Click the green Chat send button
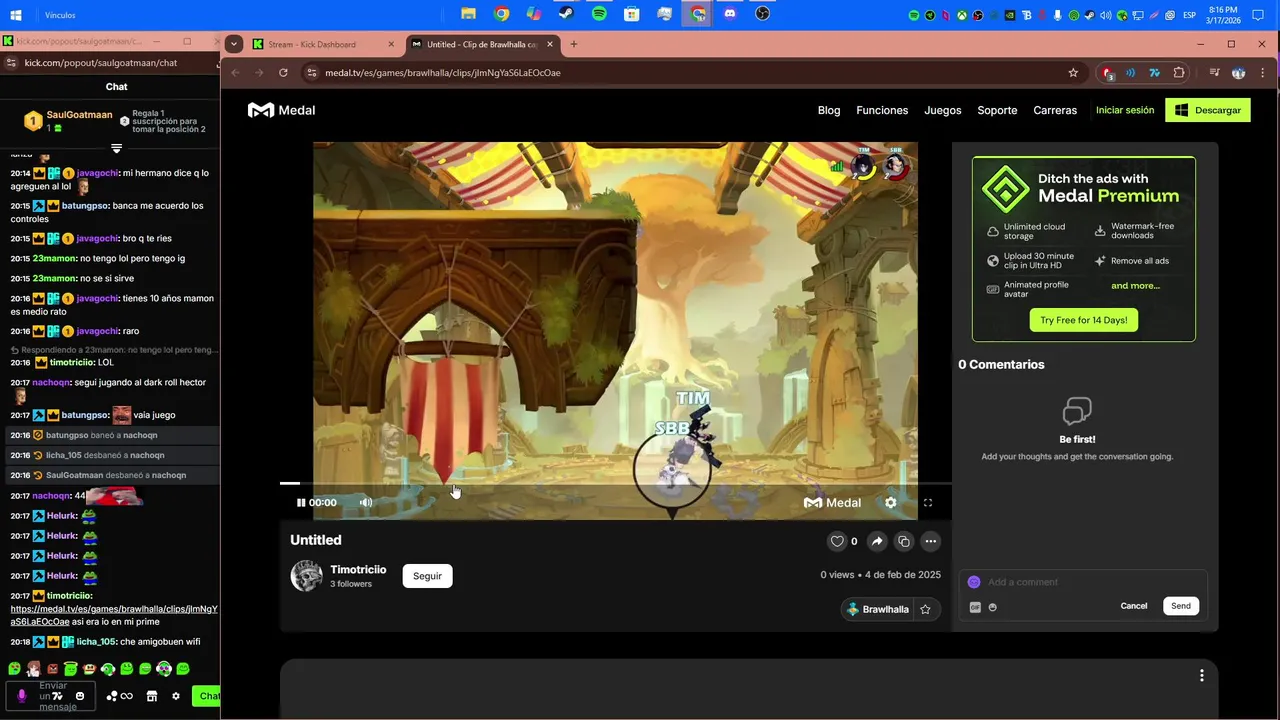Screen dimensions: 1280x720 207,696
